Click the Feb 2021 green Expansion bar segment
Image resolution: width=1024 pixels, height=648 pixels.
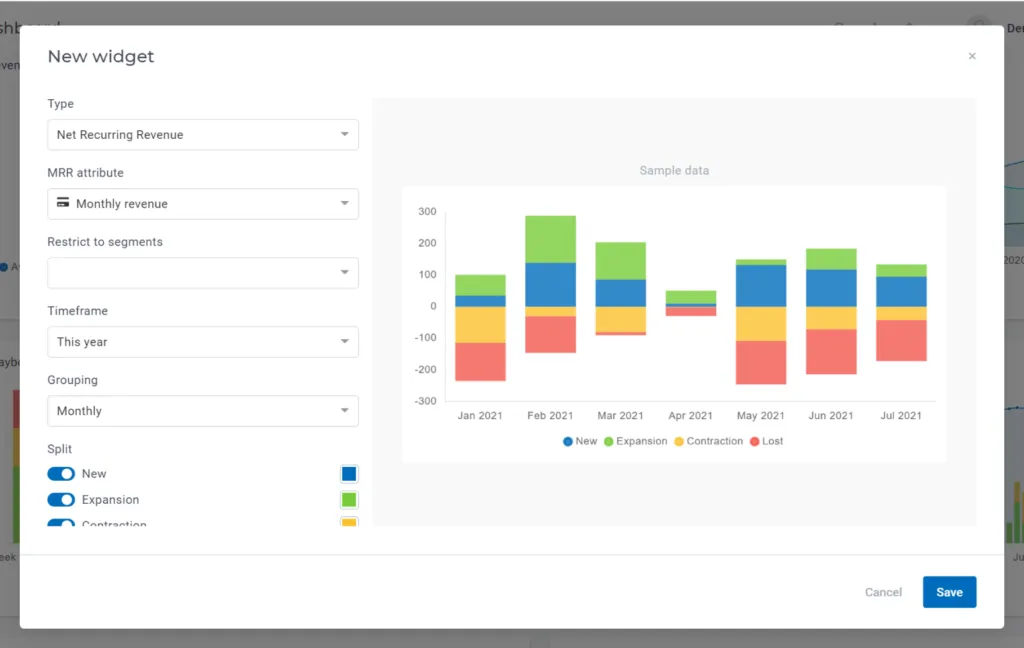pyautogui.click(x=551, y=239)
